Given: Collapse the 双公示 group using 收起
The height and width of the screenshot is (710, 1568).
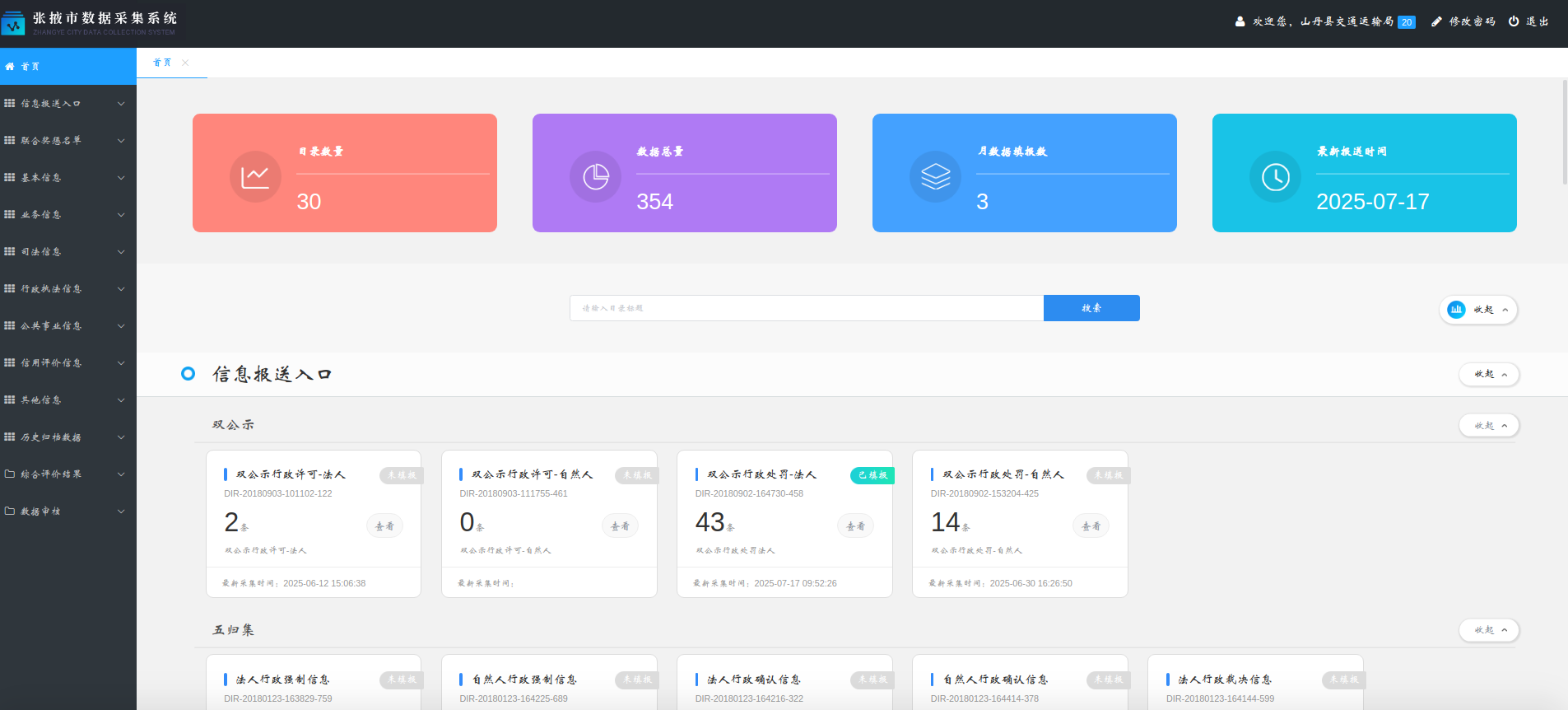Looking at the screenshot, I should pyautogui.click(x=1489, y=426).
